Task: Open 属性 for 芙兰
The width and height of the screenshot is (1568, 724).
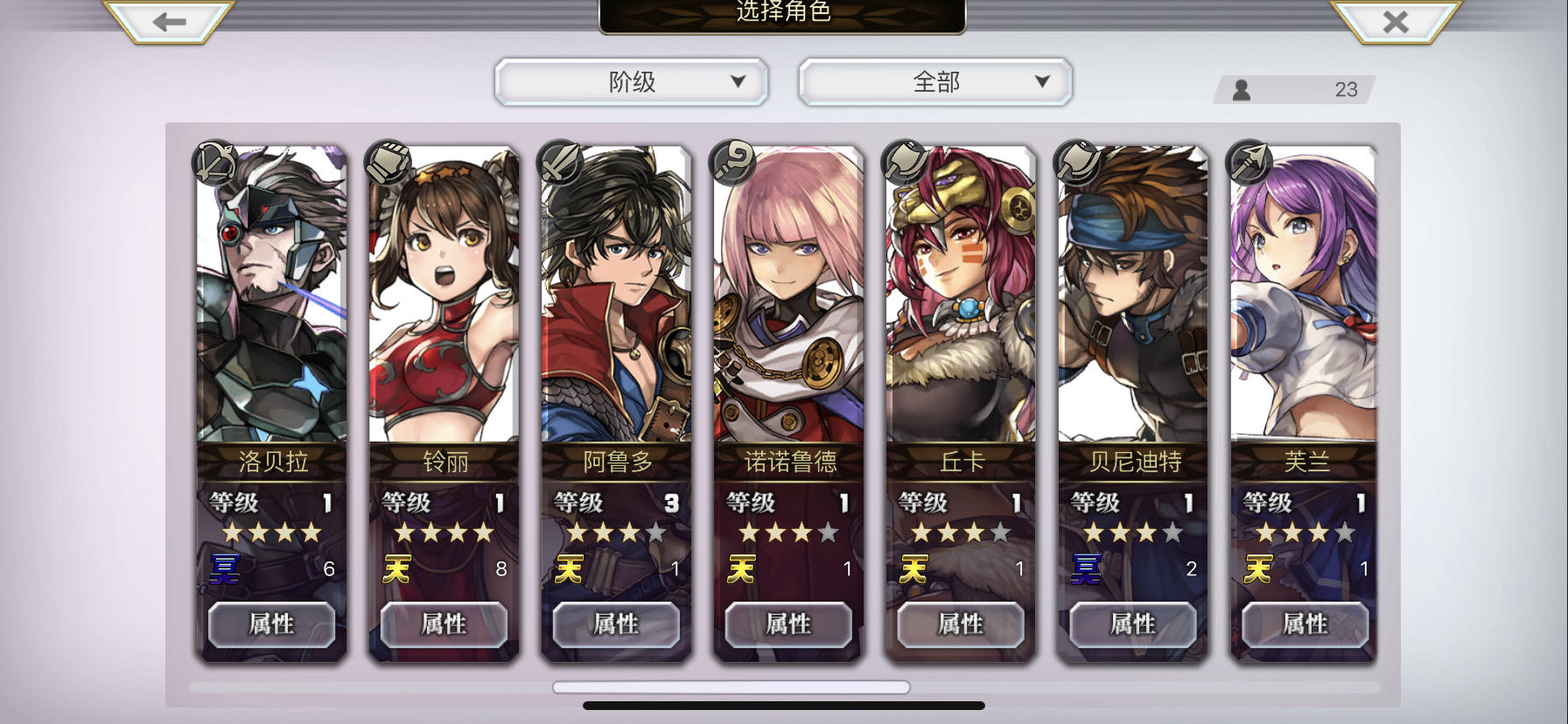Action: pos(1305,624)
